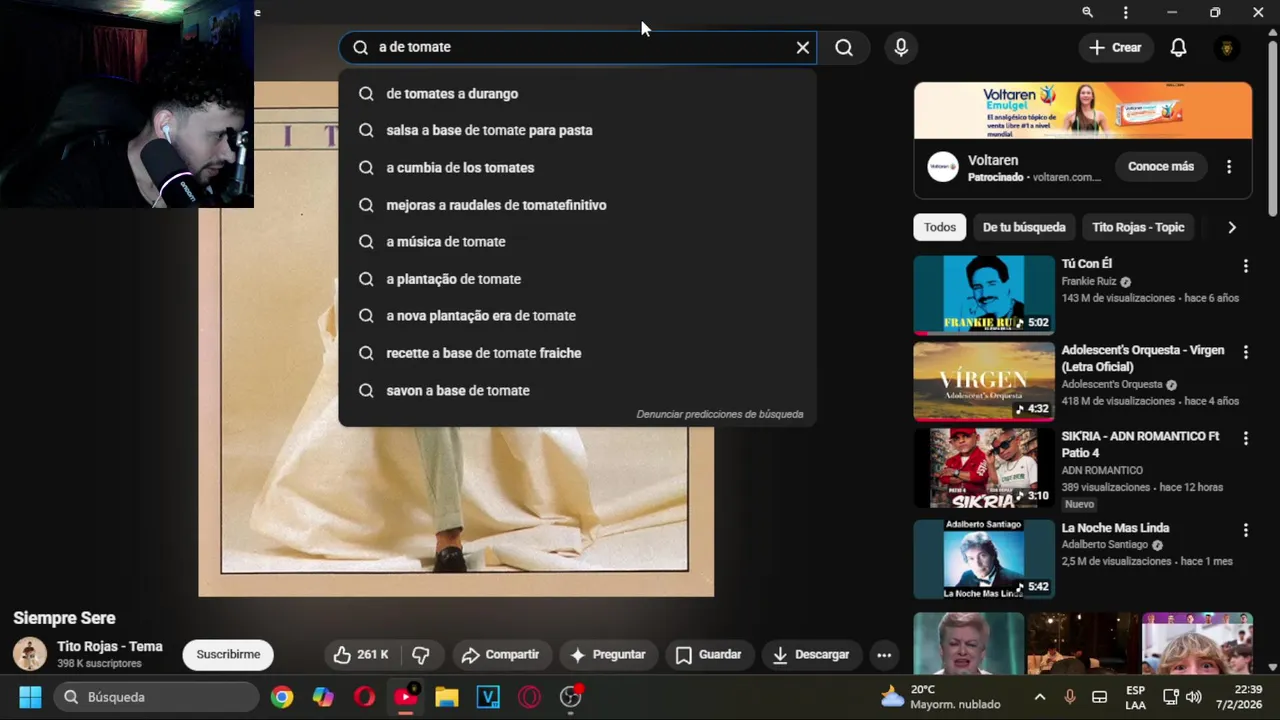Image resolution: width=1280 pixels, height=720 pixels.
Task: Click the 'Compartir' button
Action: click(x=500, y=654)
